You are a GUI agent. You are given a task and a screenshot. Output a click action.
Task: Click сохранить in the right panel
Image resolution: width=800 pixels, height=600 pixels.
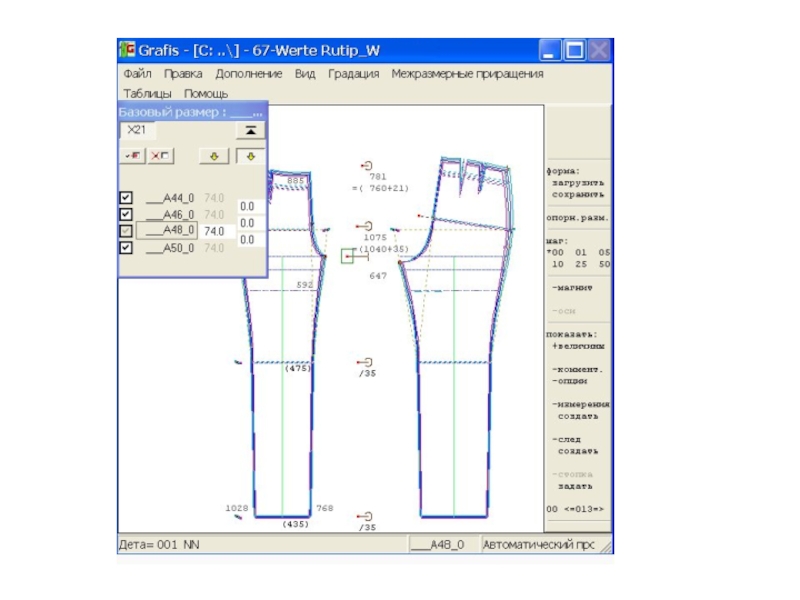pyautogui.click(x=578, y=195)
